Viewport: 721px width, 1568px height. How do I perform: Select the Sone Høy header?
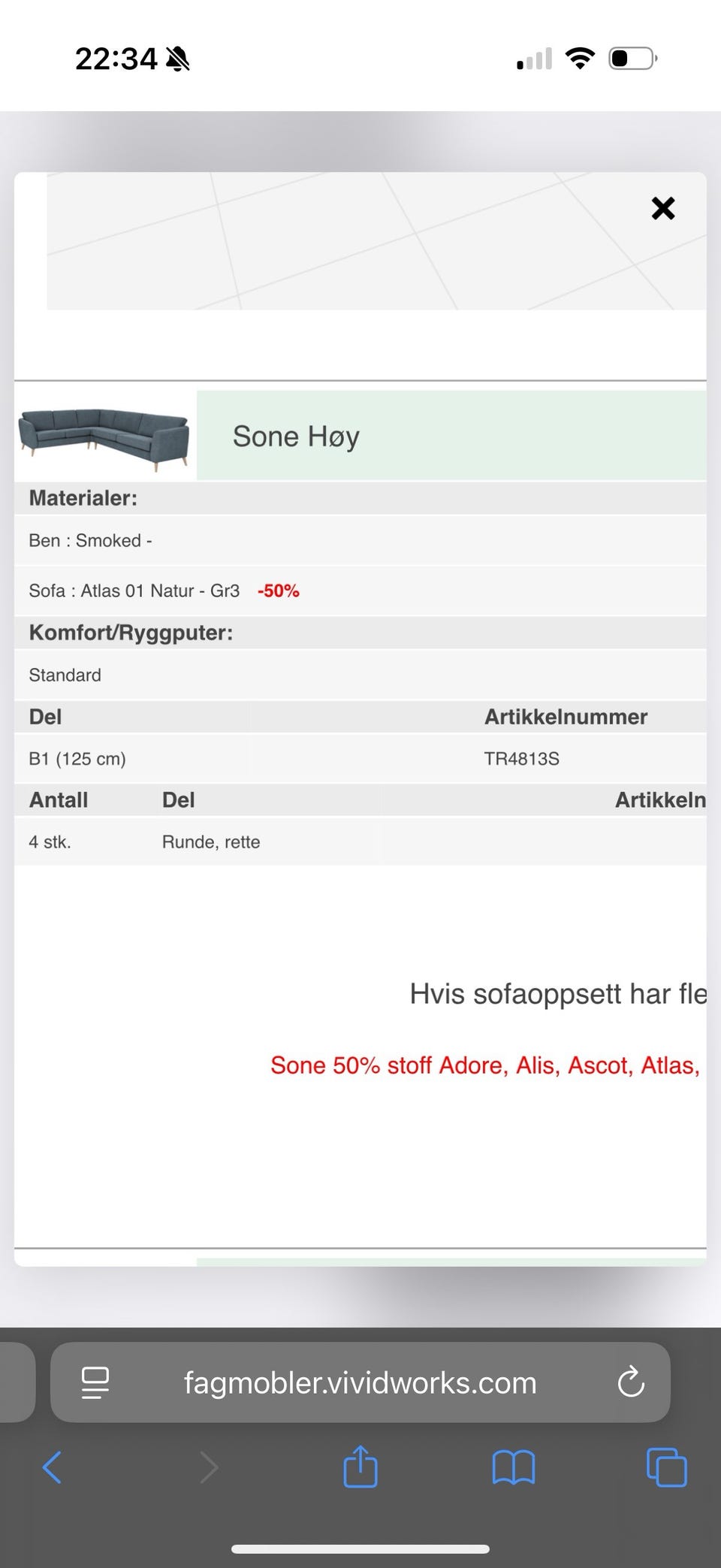coord(451,435)
